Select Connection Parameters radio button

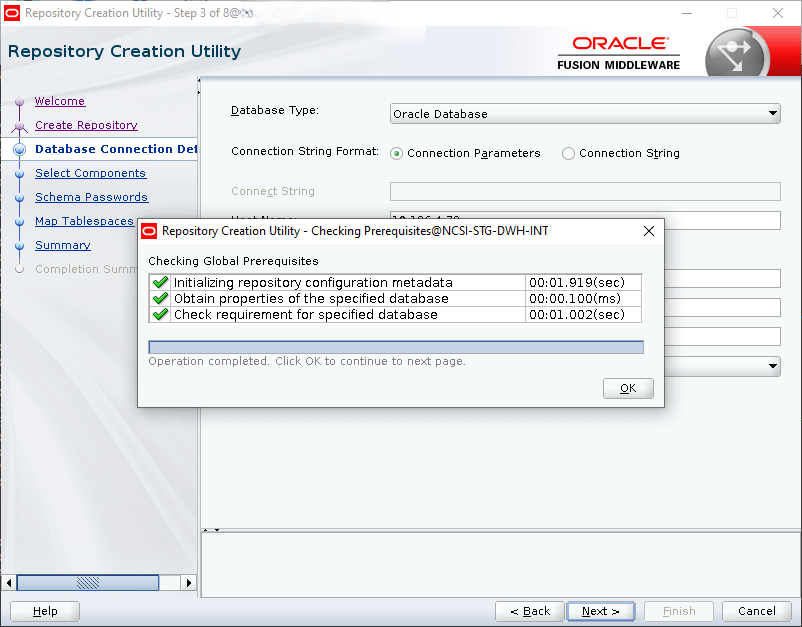(x=397, y=154)
